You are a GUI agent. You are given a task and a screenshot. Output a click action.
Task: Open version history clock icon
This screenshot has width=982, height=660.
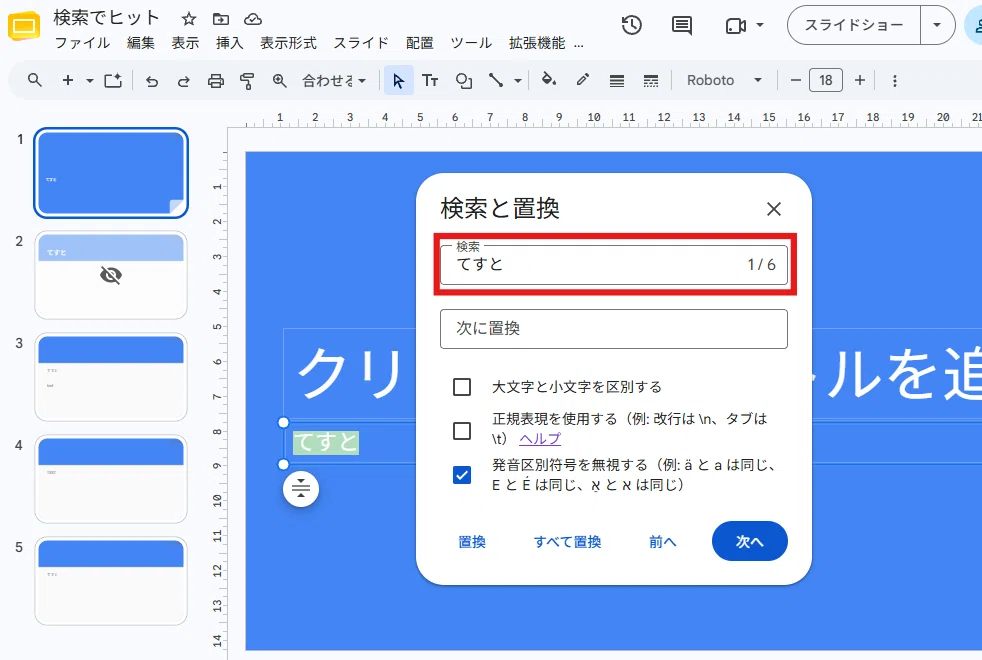632,25
